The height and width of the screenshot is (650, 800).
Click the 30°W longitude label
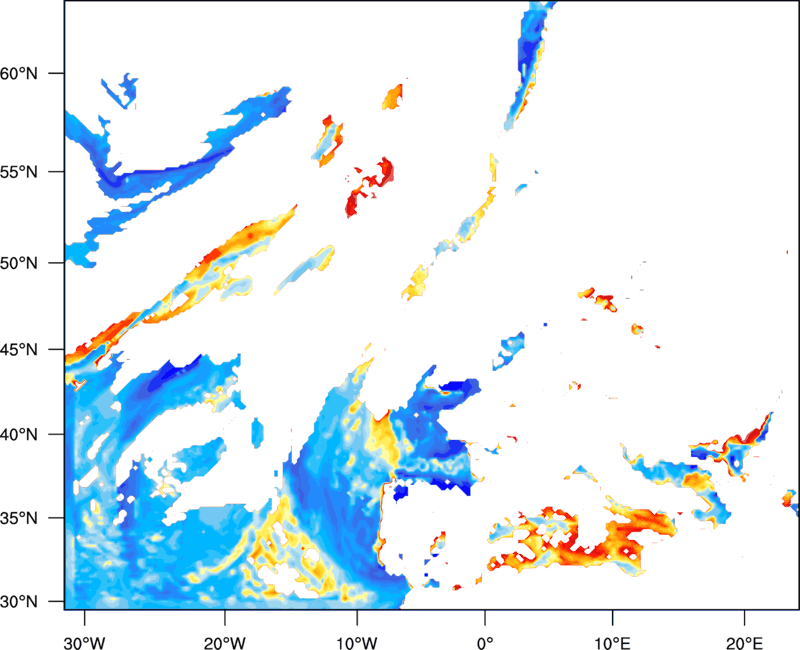click(x=84, y=643)
